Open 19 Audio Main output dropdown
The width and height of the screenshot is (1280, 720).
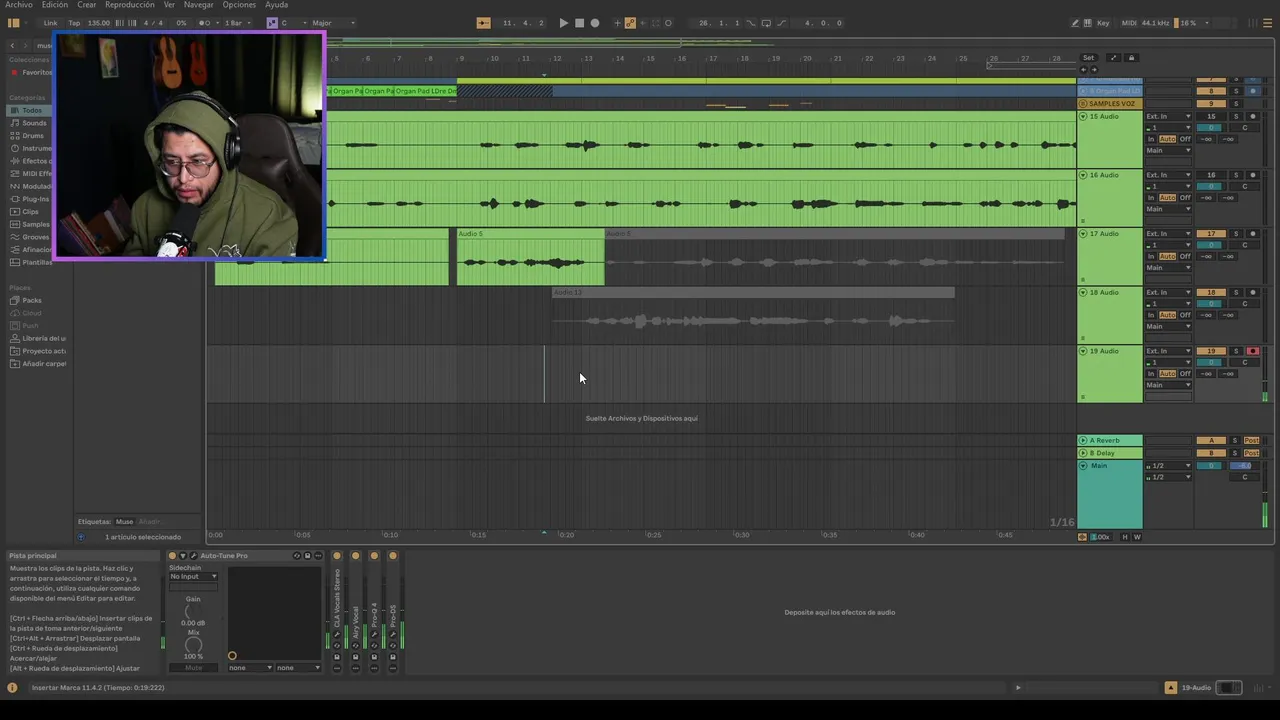coord(1169,385)
